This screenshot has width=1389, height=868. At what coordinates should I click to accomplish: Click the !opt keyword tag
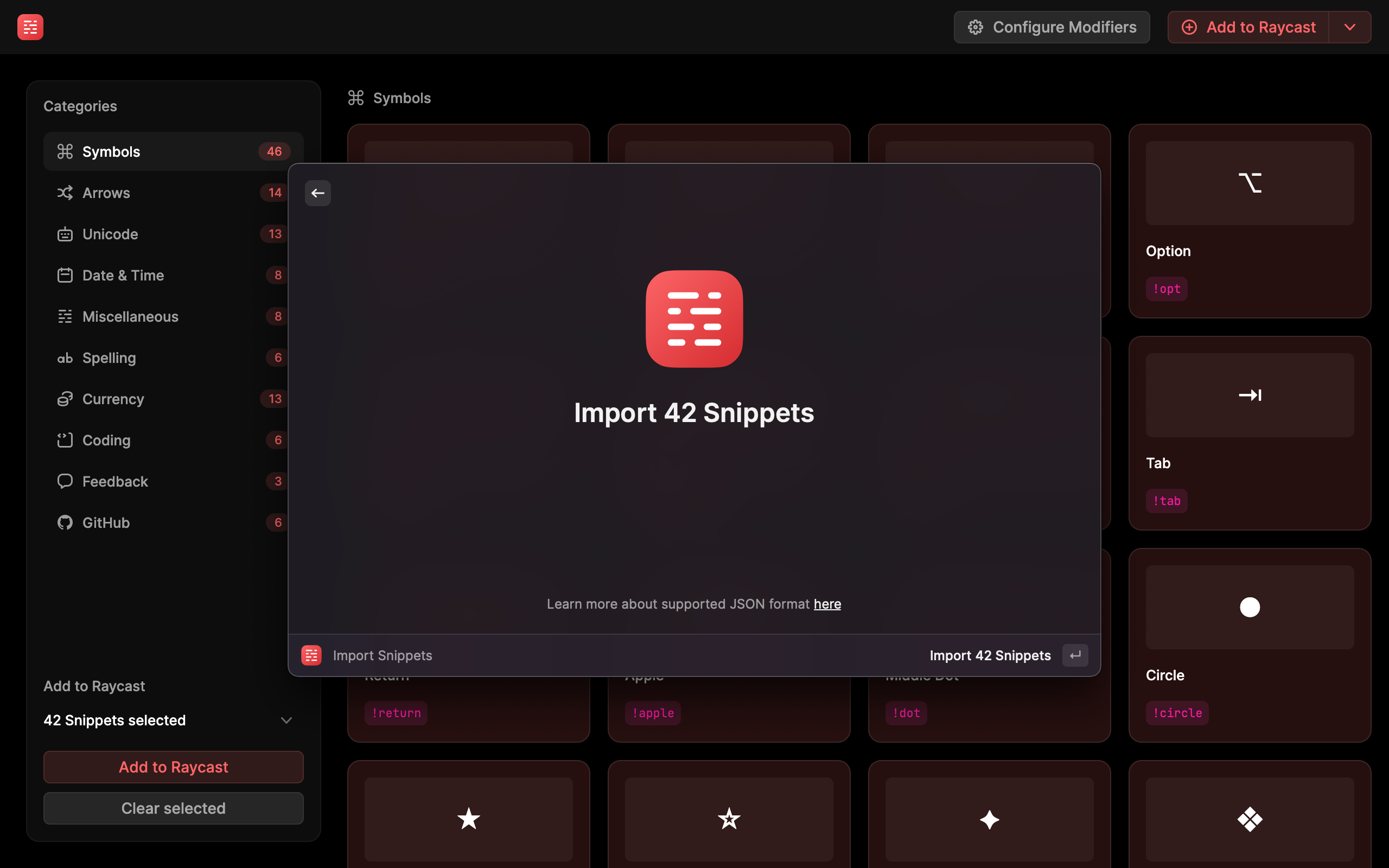pyautogui.click(x=1167, y=289)
